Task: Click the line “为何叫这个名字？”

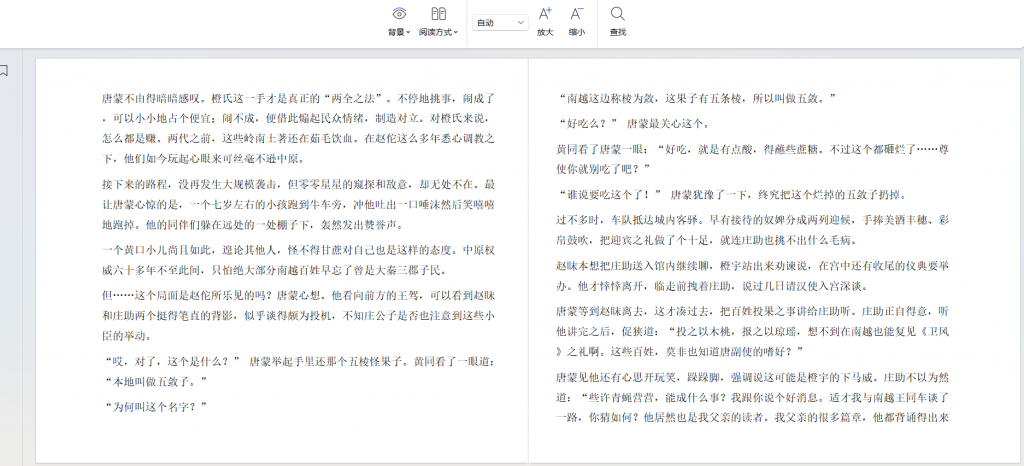Action: [x=155, y=407]
